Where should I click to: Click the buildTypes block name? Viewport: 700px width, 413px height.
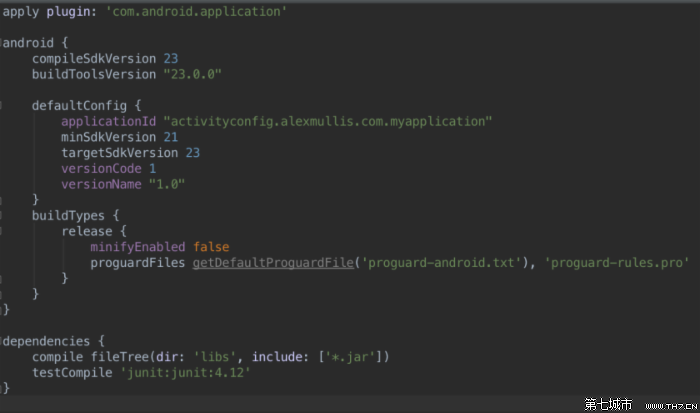pyautogui.click(x=68, y=216)
